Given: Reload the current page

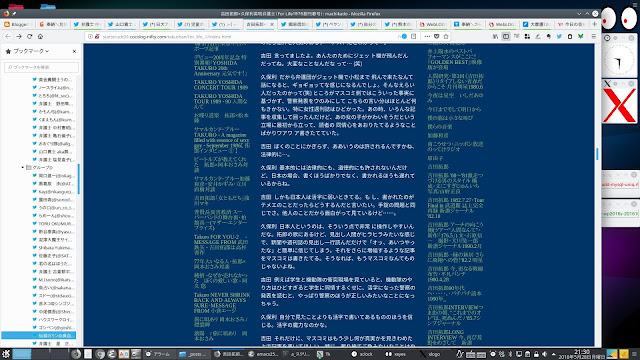Looking at the screenshot, I should coord(29,36).
